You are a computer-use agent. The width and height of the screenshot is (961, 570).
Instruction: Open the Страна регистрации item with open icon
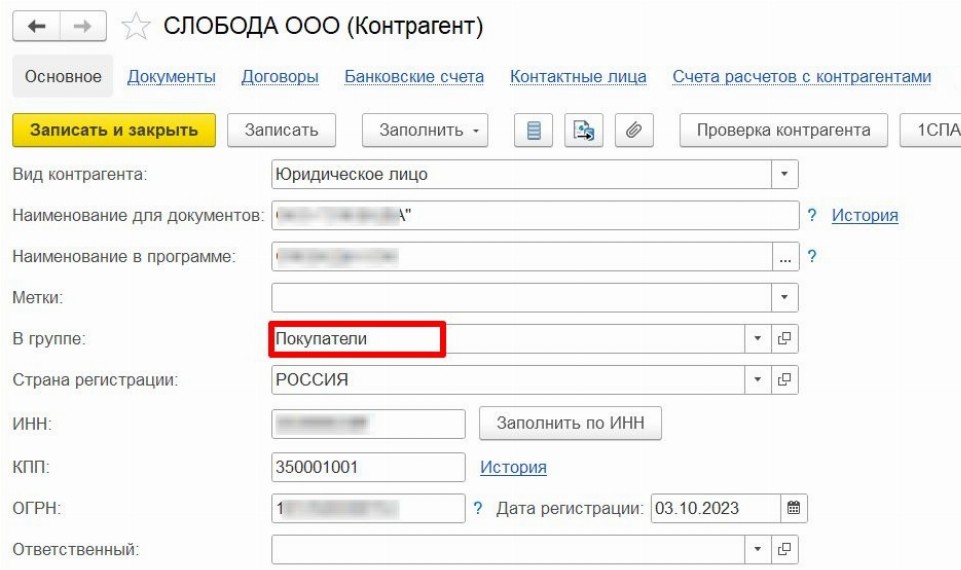coord(787,381)
